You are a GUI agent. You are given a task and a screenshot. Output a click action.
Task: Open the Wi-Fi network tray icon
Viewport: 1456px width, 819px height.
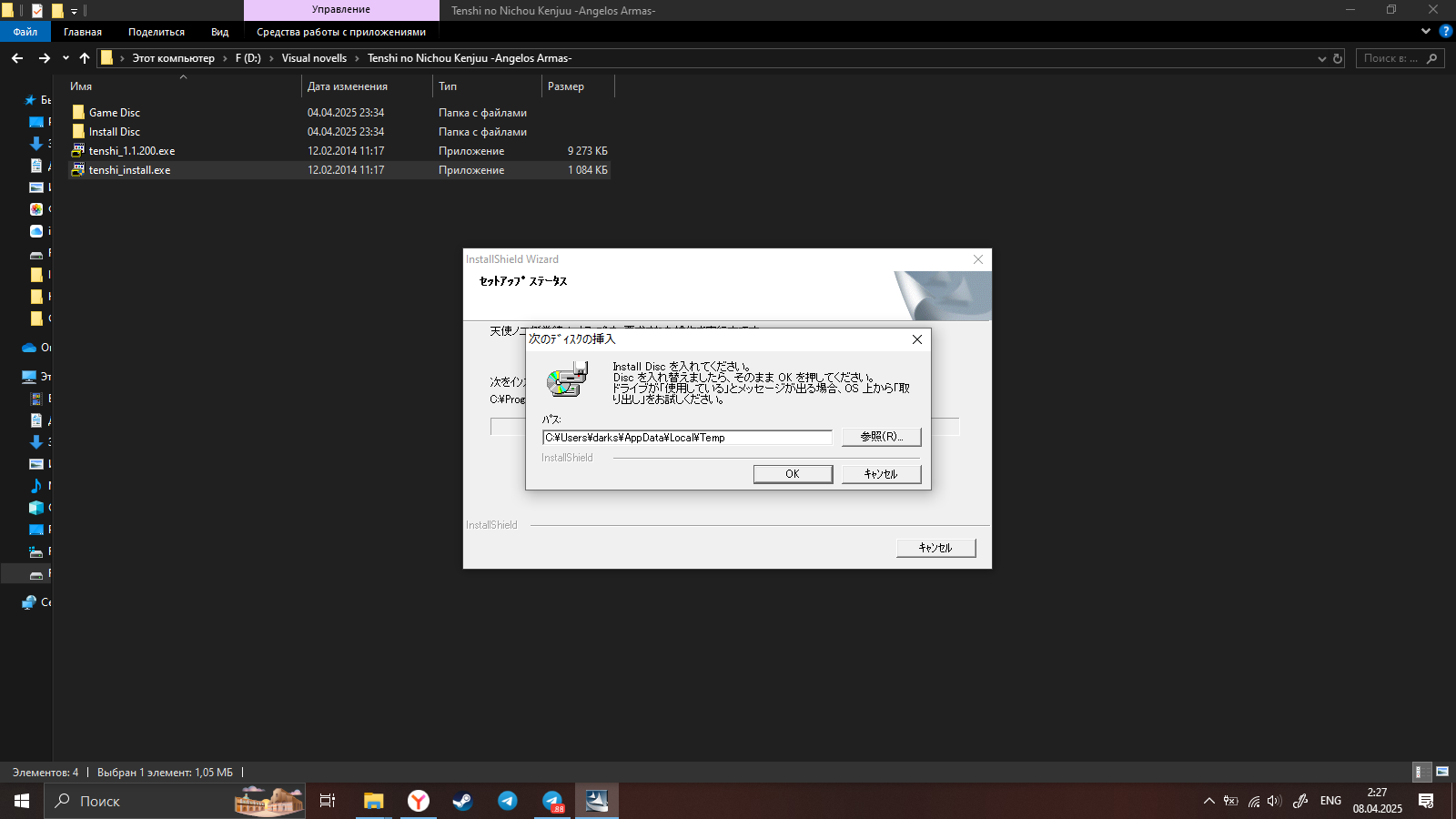pos(1253,801)
